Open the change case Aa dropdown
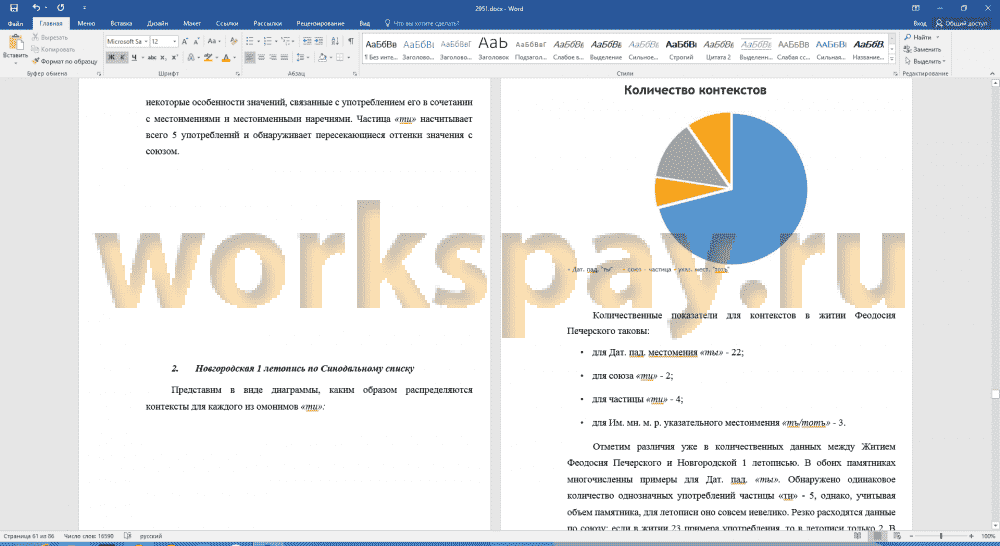 [214, 41]
